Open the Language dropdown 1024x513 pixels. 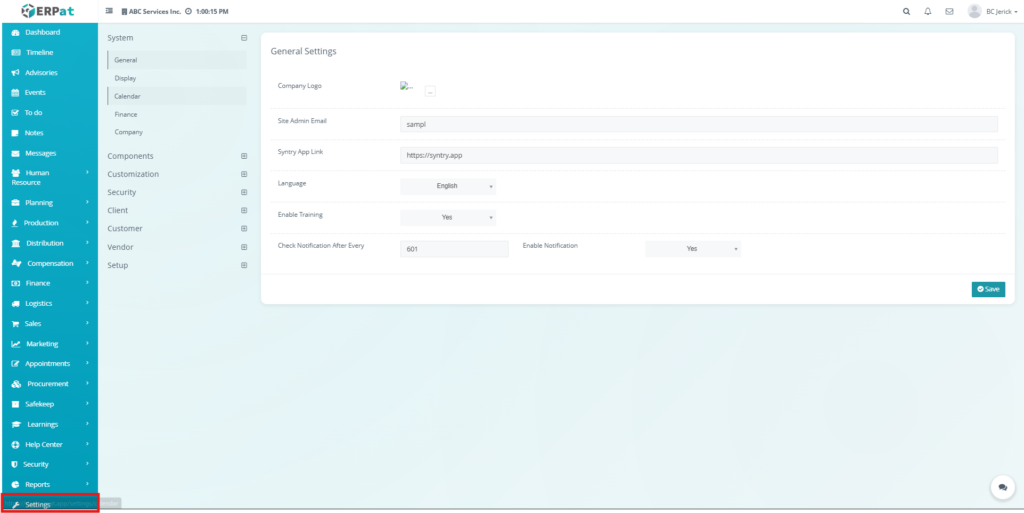447,186
